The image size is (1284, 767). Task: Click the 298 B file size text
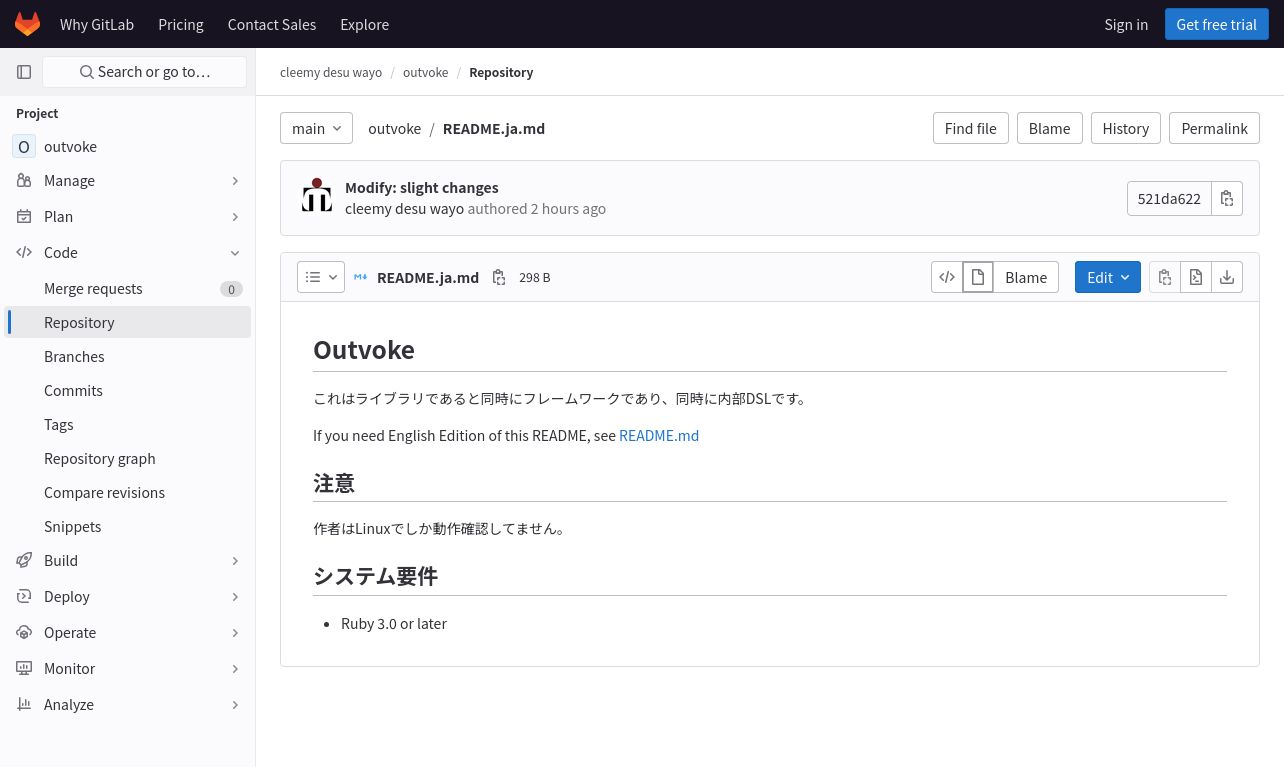(x=535, y=277)
